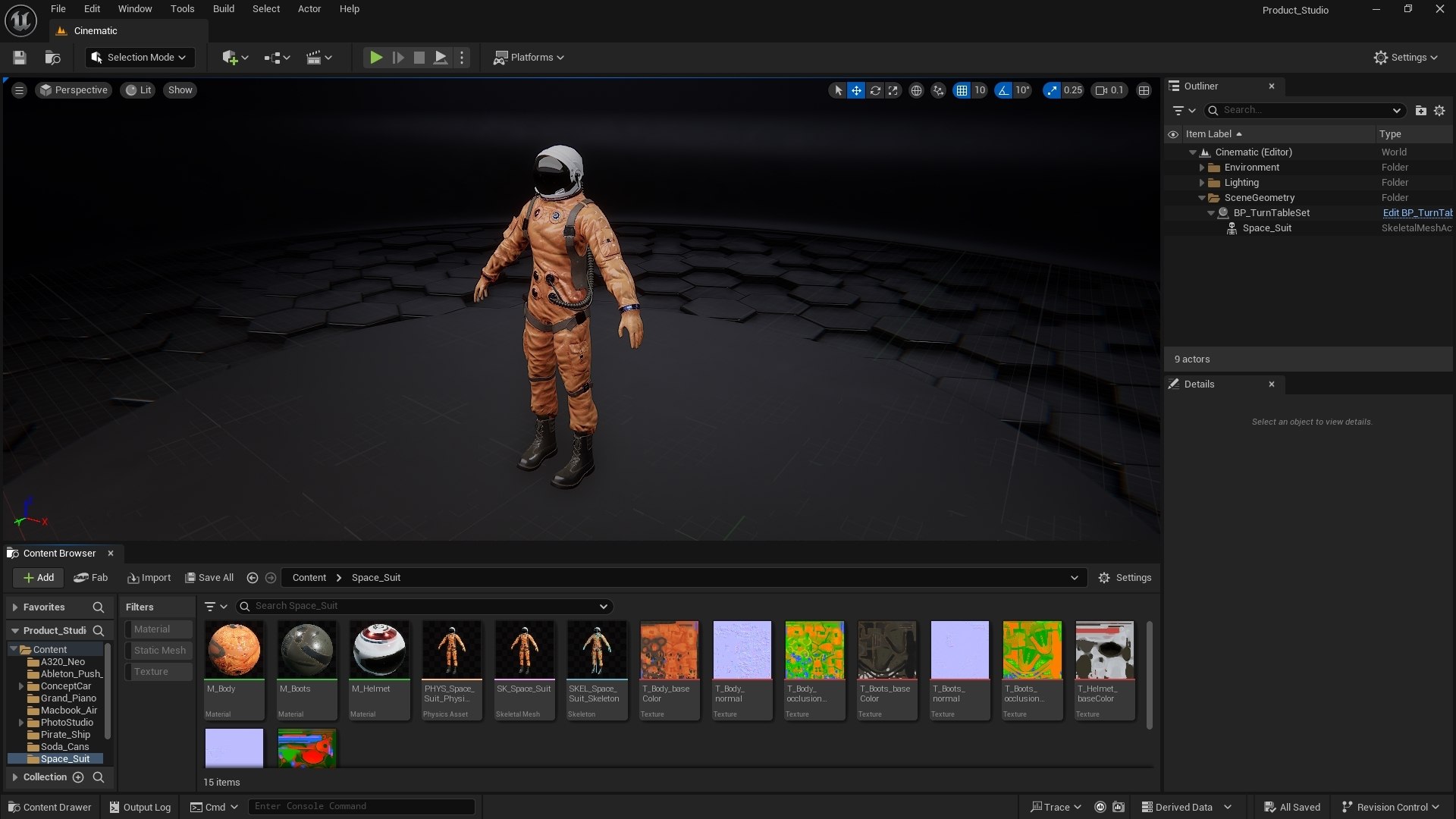
Task: Click the green Play button
Action: tap(375, 58)
